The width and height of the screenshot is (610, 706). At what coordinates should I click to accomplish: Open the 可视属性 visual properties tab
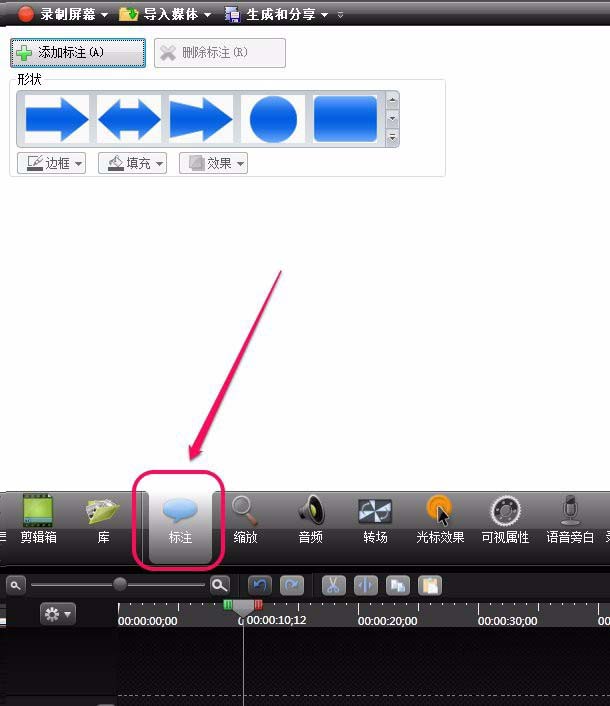(x=505, y=520)
